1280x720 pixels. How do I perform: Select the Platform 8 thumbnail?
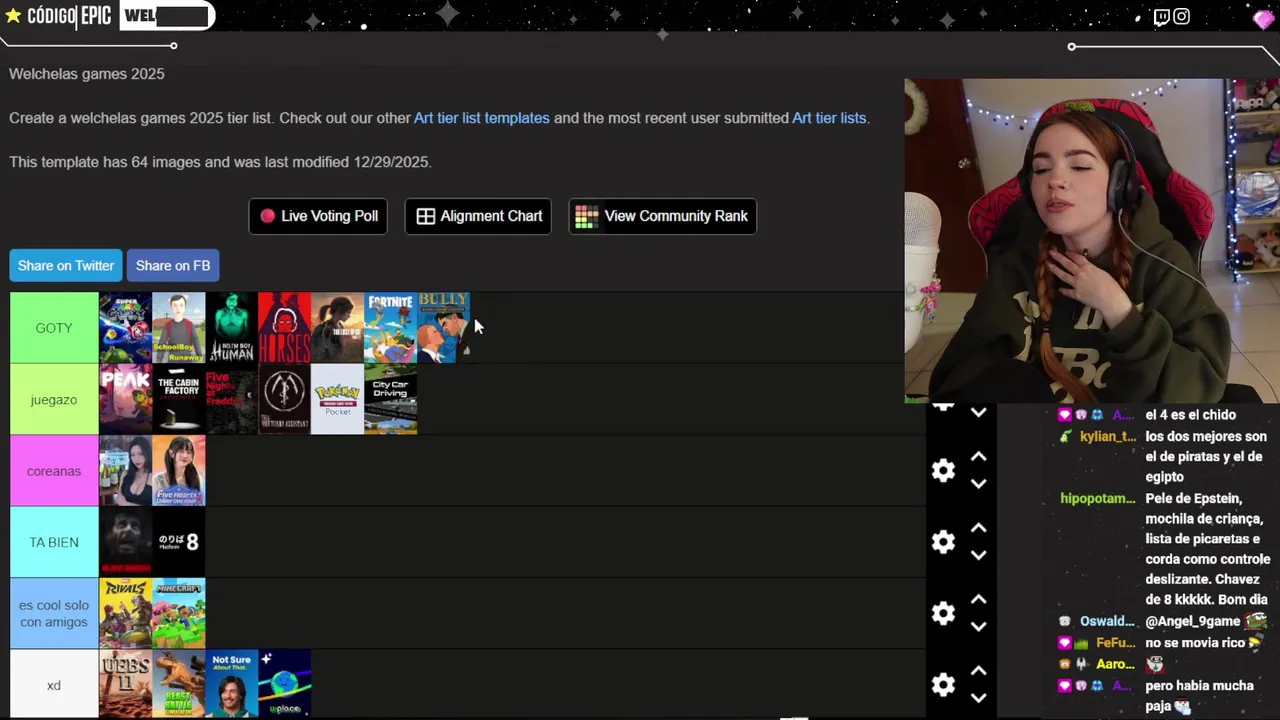tap(178, 542)
